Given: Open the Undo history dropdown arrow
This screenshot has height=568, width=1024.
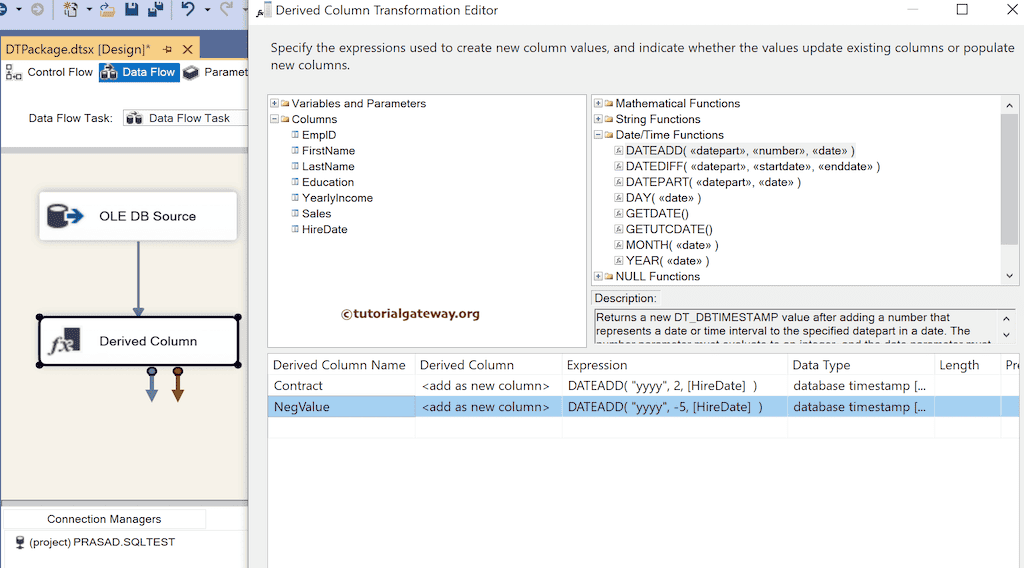Looking at the screenshot, I should point(208,10).
